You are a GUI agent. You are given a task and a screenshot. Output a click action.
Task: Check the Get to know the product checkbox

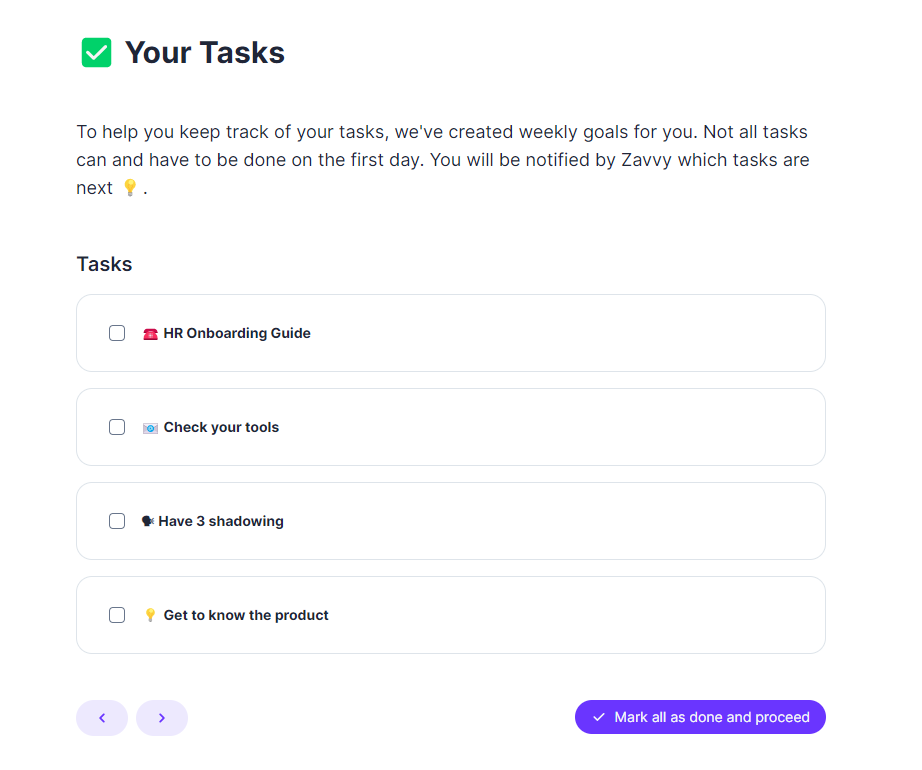[x=117, y=615]
